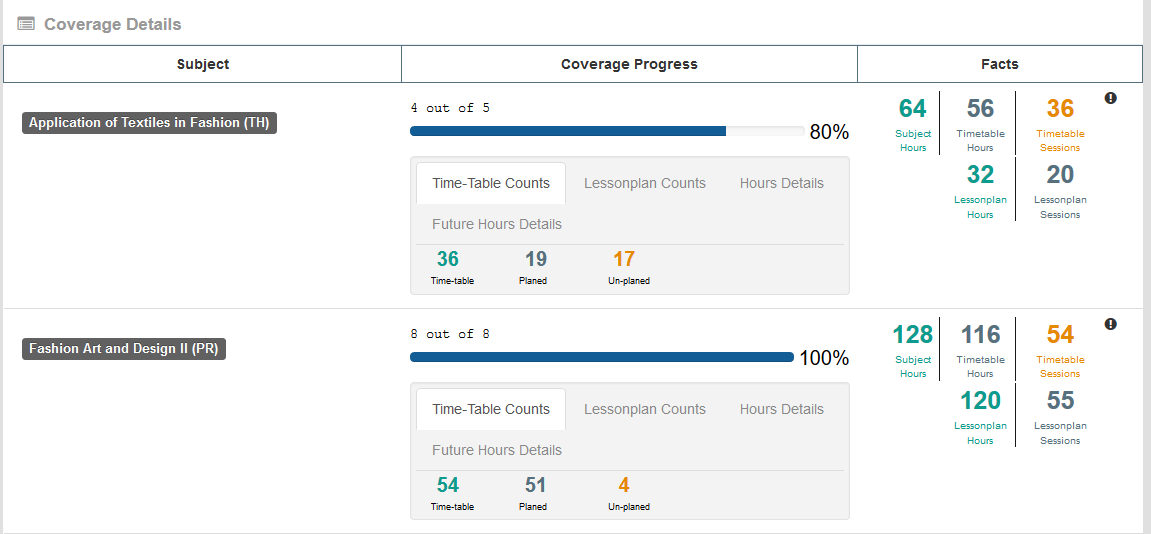Image resolution: width=1151 pixels, height=534 pixels.
Task: Click the Coverage Details heading
Action: [x=112, y=24]
